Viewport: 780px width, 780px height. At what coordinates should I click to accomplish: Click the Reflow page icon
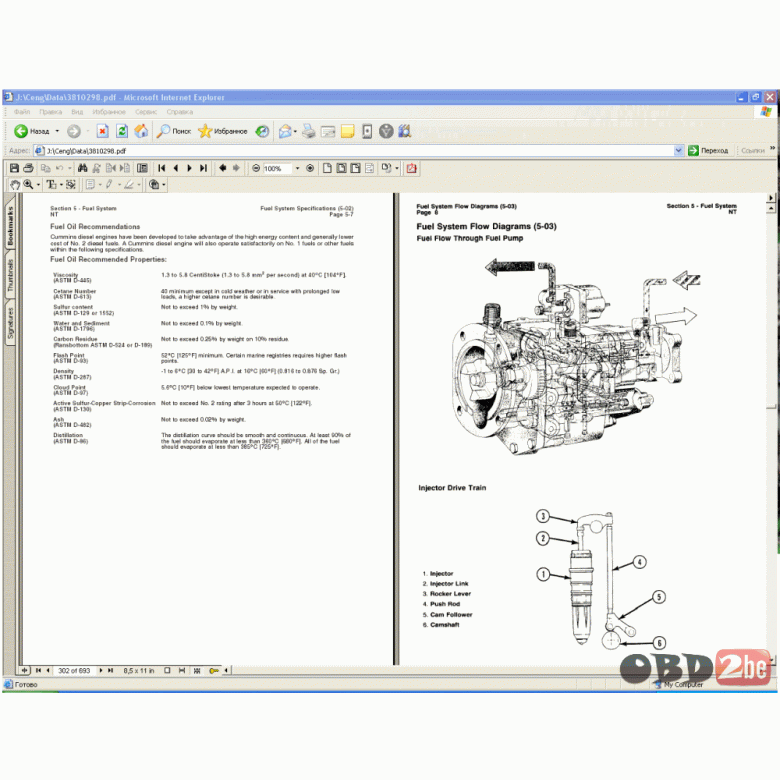tap(369, 168)
